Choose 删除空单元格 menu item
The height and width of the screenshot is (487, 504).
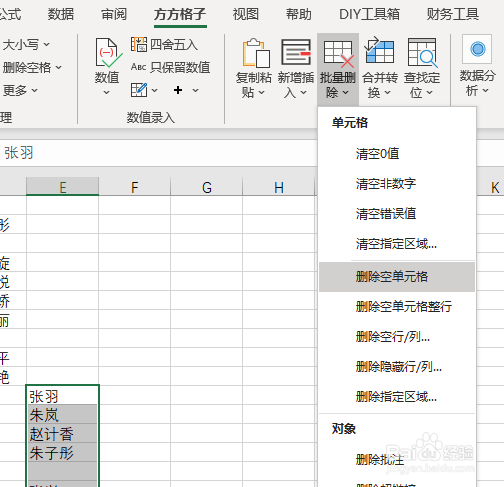click(x=397, y=277)
